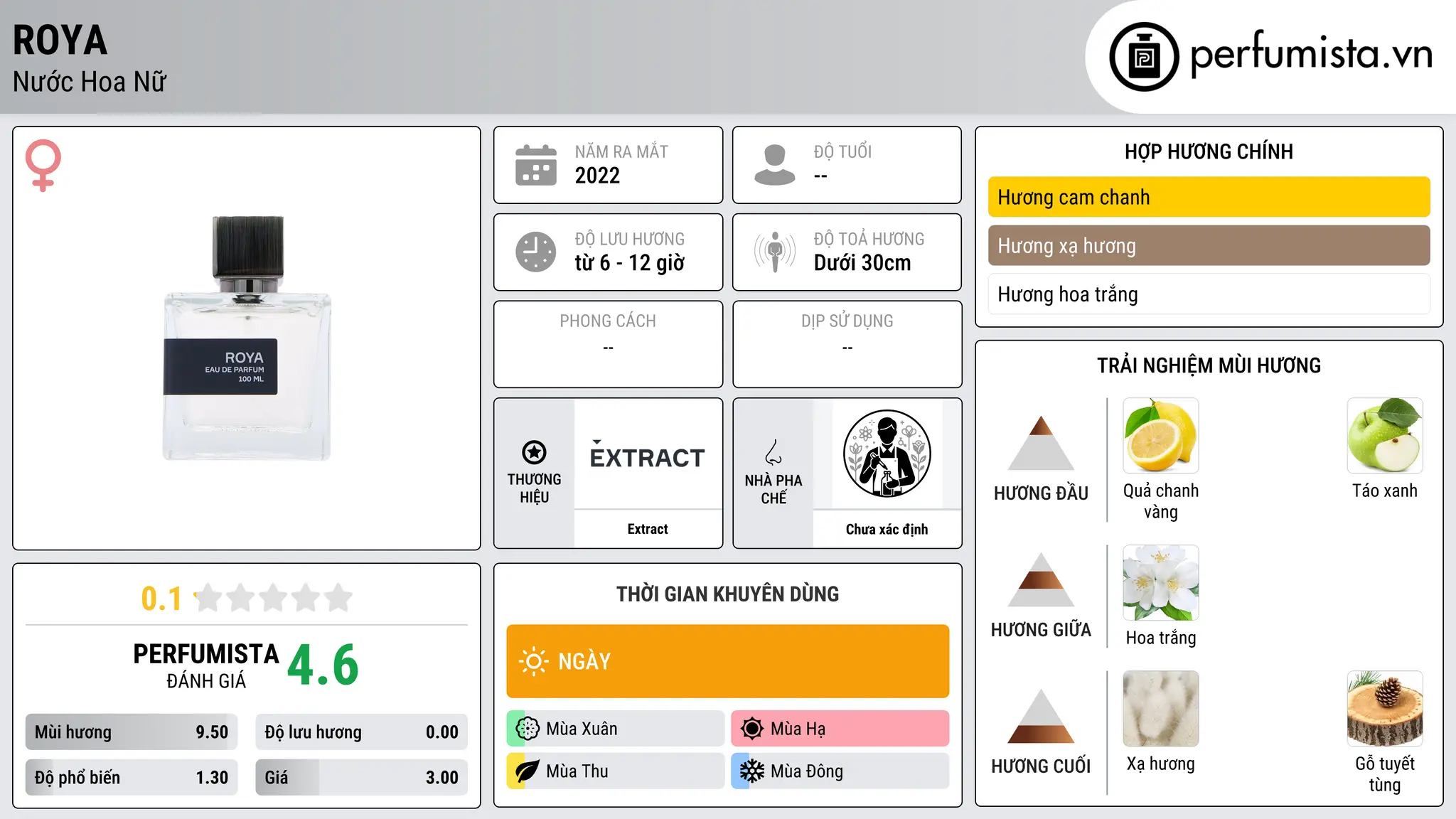
Task: Click the clock icon beside Độ lưu hương
Action: (x=536, y=252)
